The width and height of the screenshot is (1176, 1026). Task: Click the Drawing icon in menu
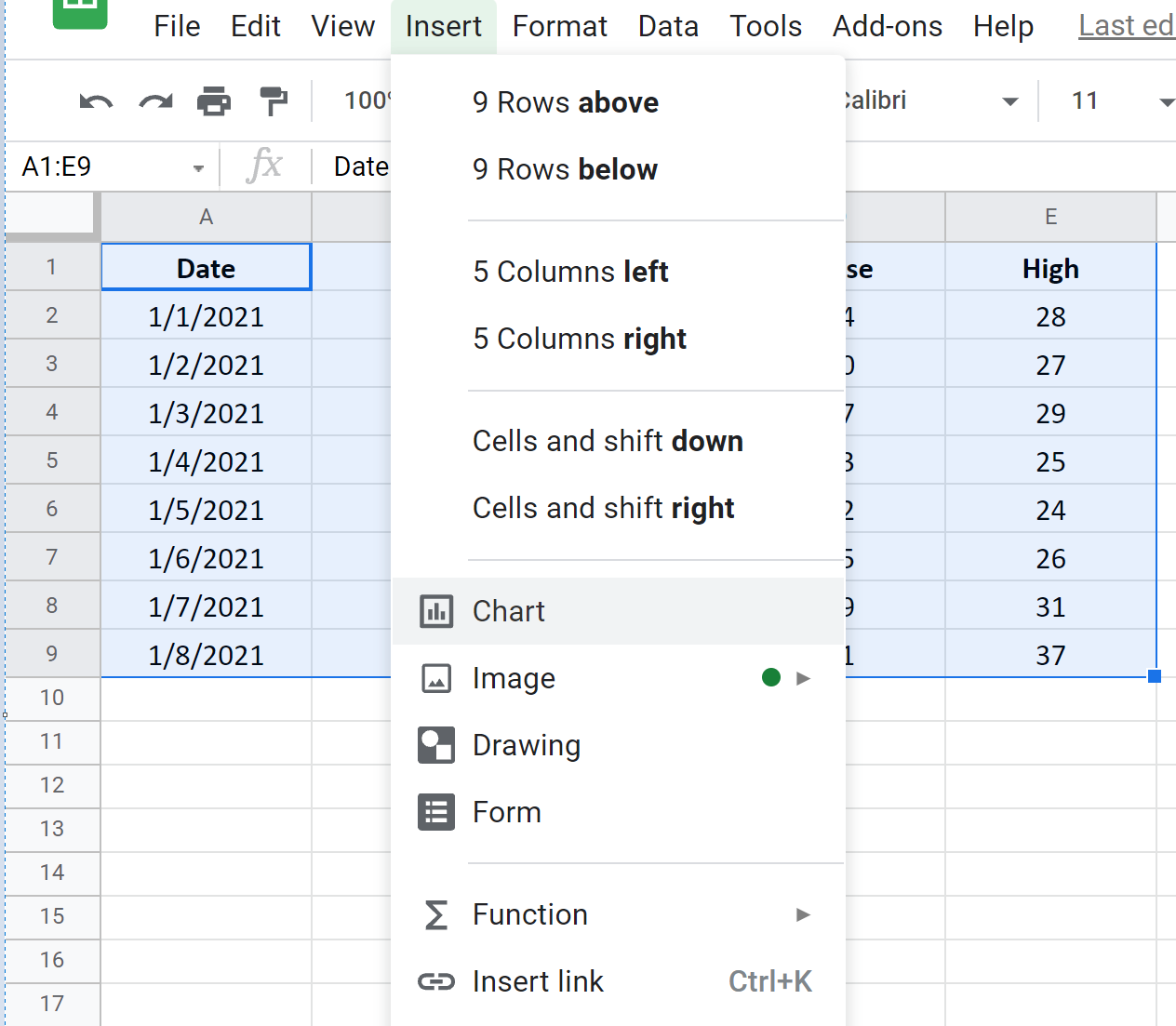tap(436, 746)
